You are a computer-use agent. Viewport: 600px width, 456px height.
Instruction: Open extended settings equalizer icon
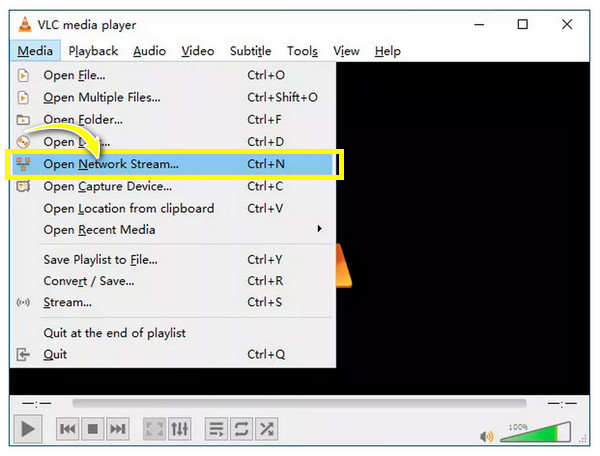tap(179, 429)
